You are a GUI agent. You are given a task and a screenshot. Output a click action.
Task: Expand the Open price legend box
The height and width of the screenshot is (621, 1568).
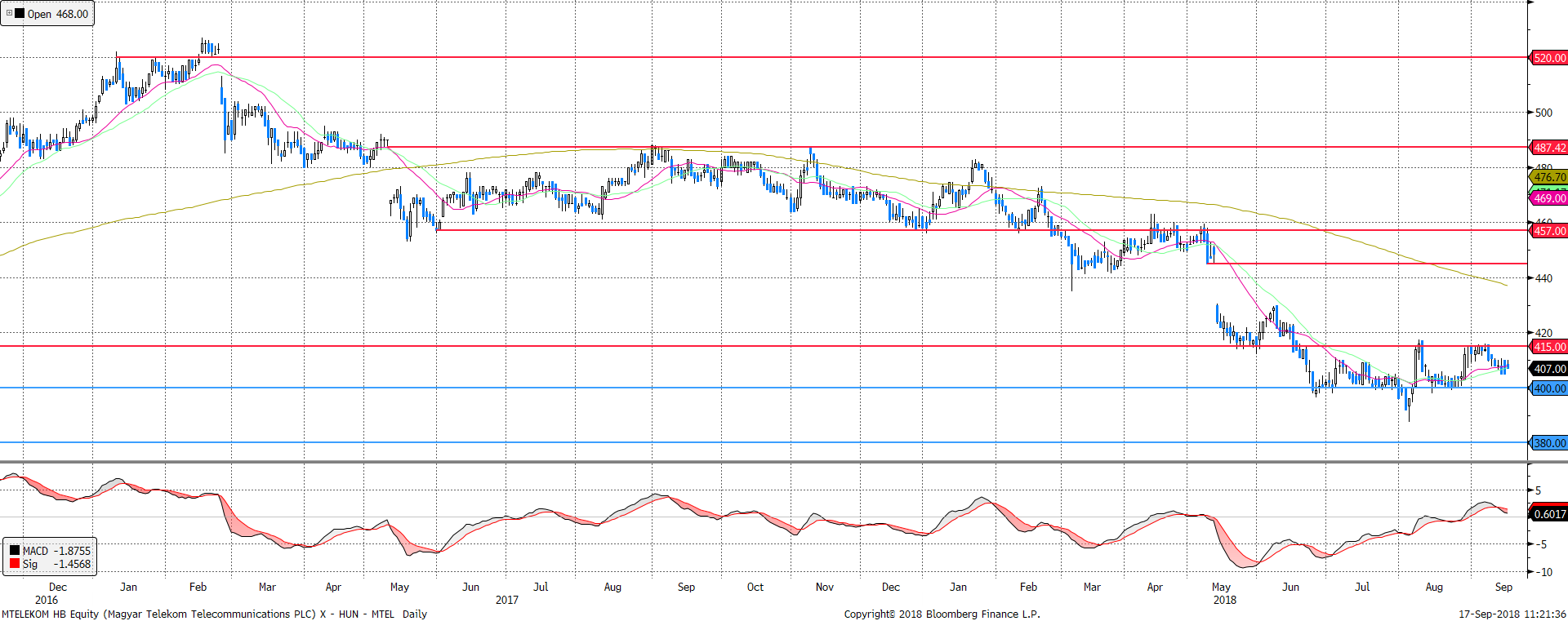pos(9,13)
